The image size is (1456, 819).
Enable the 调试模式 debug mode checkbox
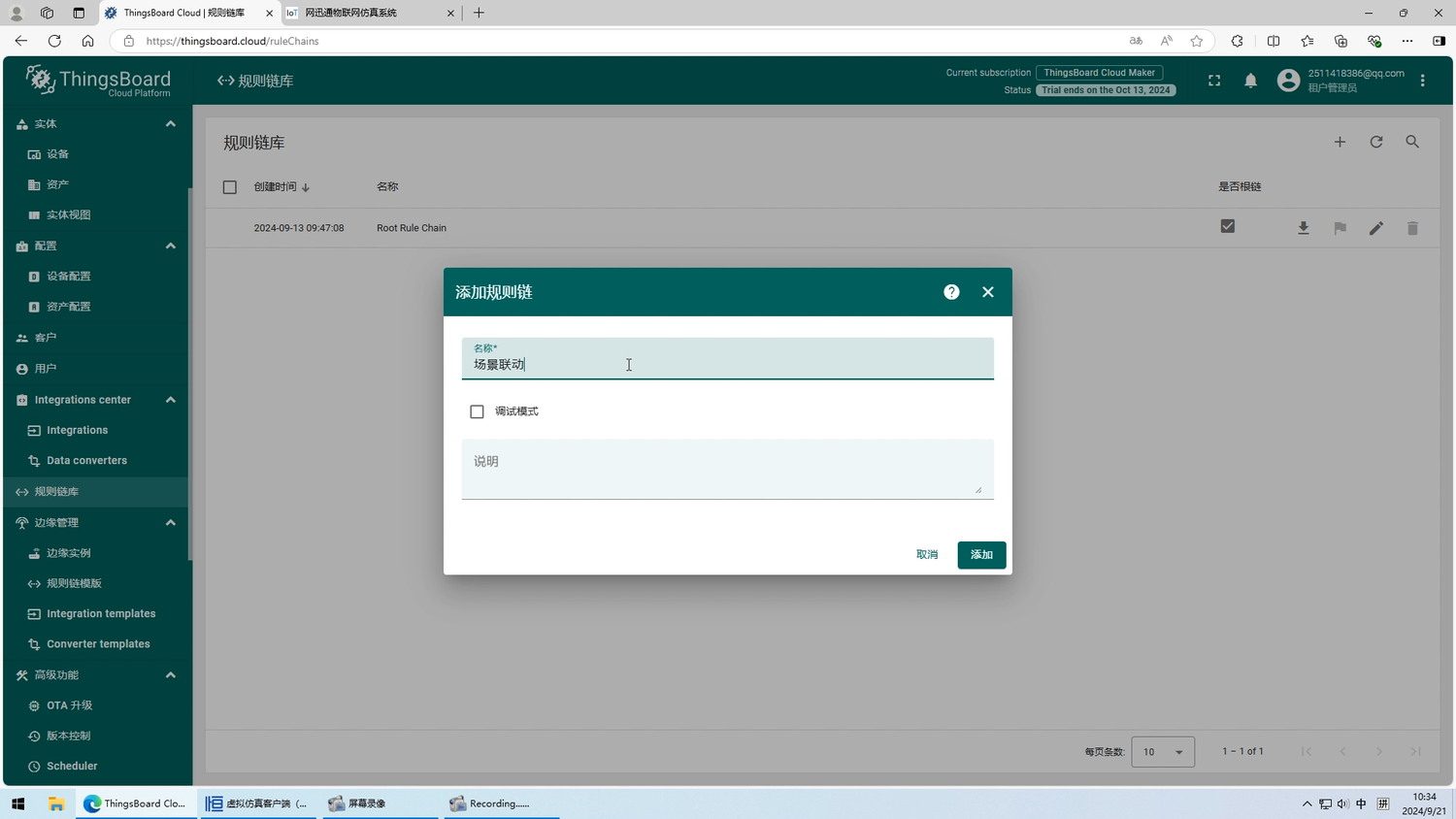tap(477, 411)
